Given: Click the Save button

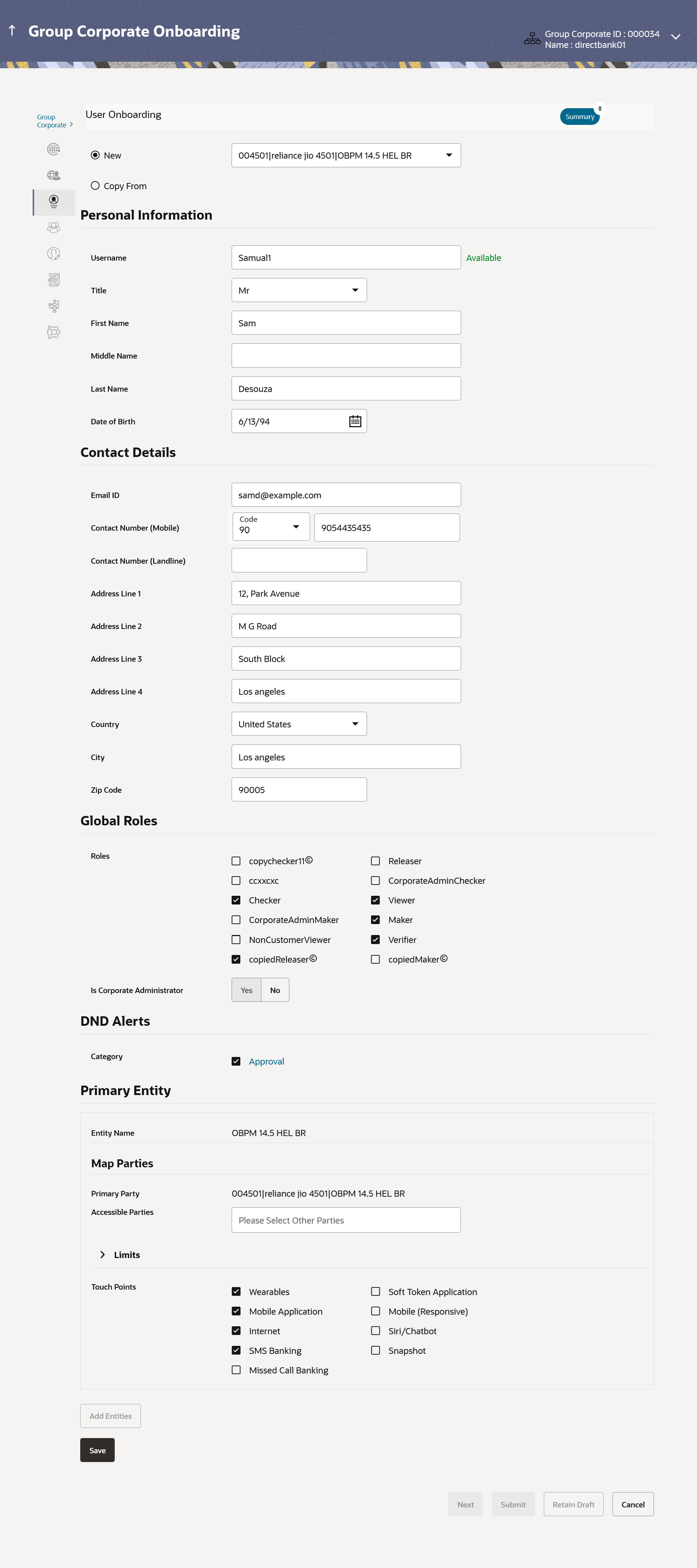Looking at the screenshot, I should [x=97, y=1450].
